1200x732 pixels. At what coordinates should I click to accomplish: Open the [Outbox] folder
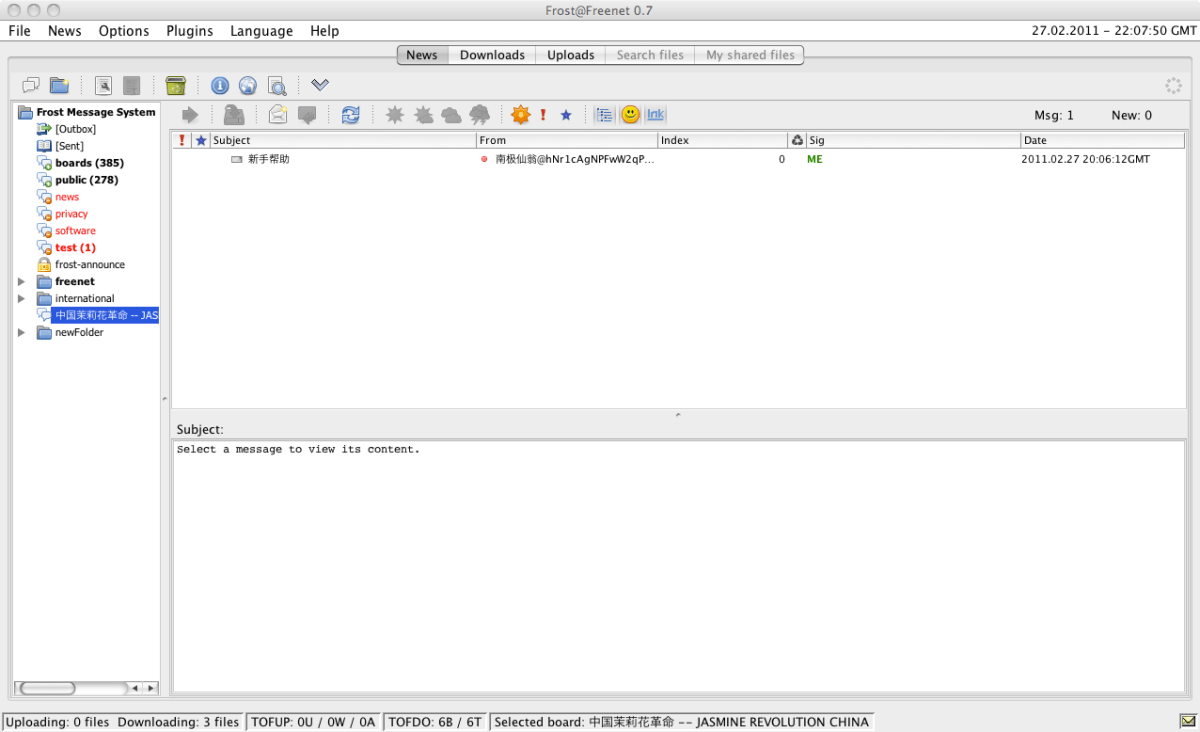[x=67, y=129]
